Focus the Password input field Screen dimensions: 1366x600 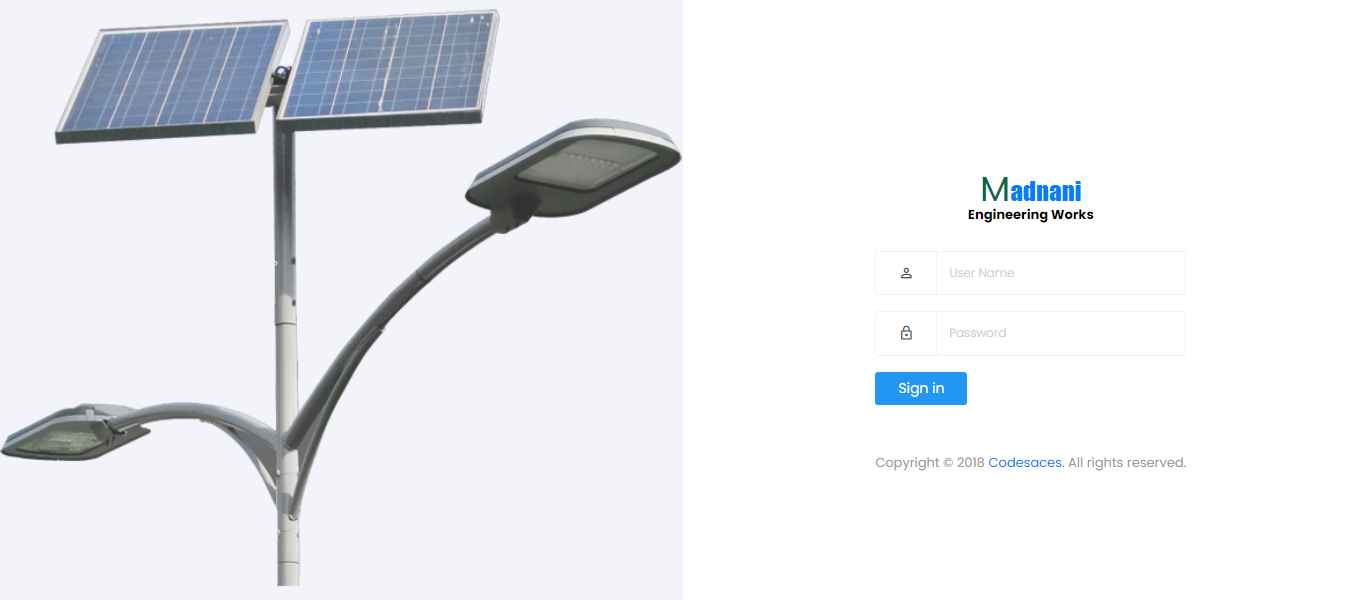1060,333
